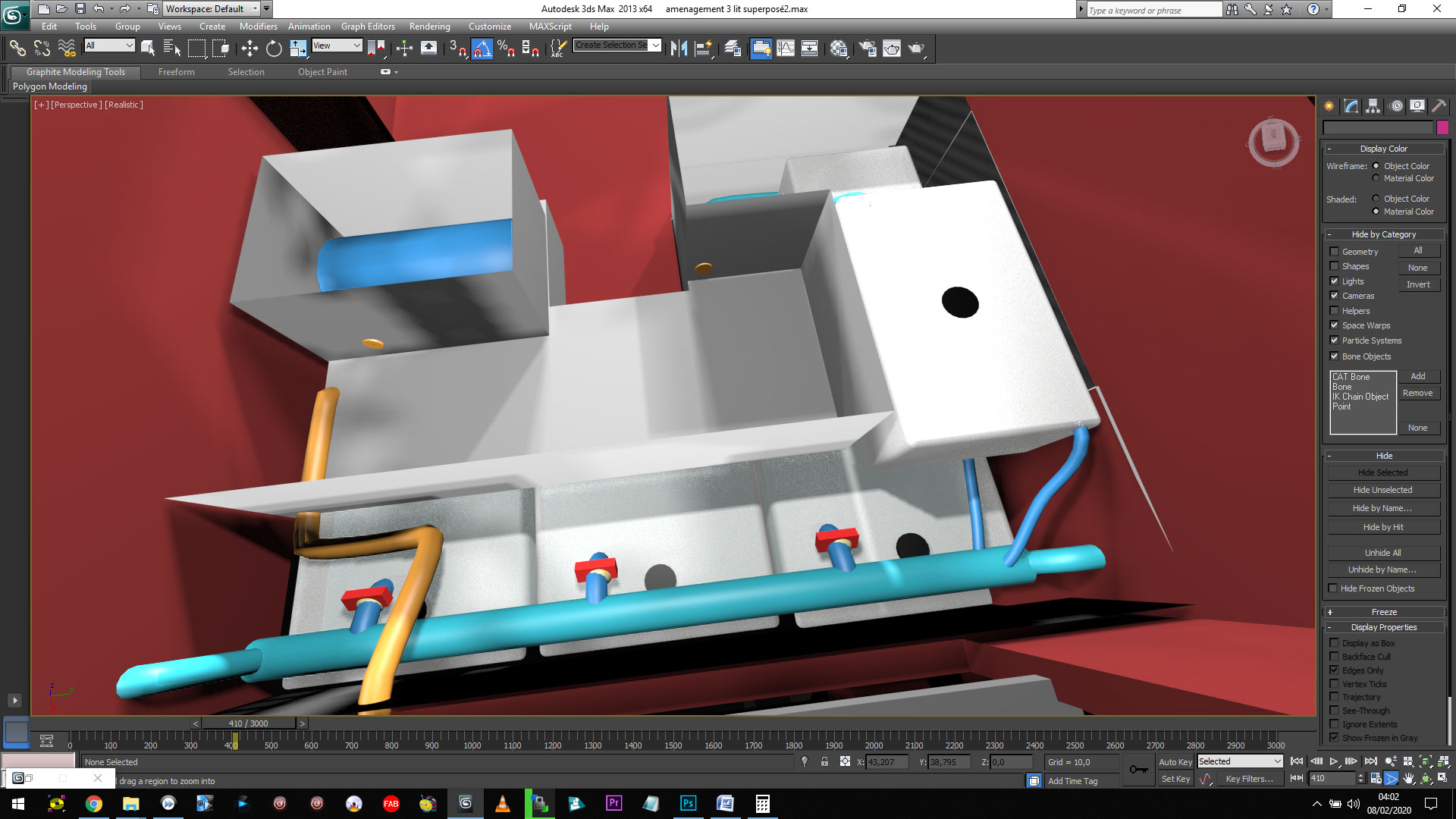Click the Mirror tool icon

click(679, 49)
